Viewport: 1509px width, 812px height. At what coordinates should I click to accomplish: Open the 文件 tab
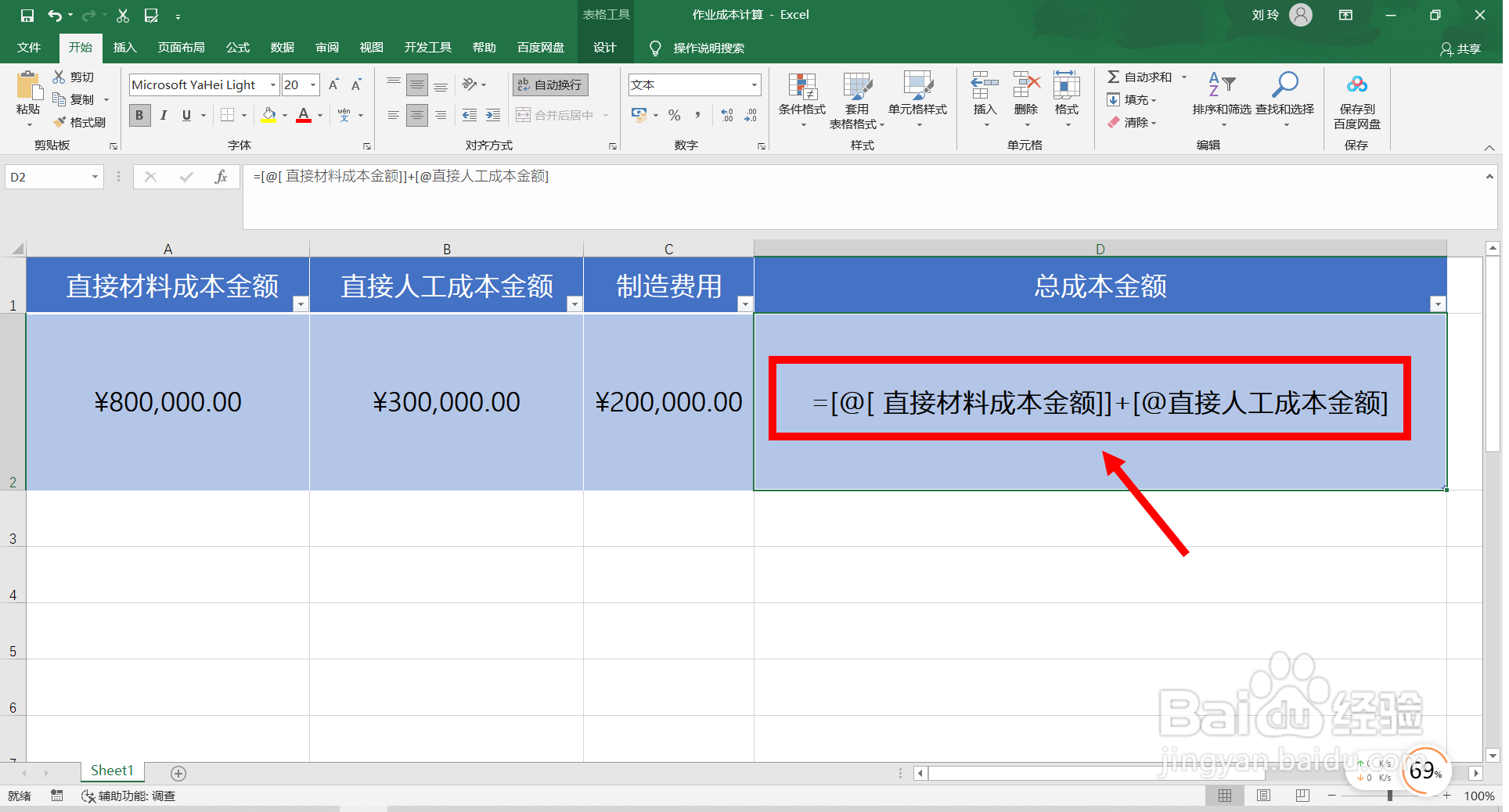(x=29, y=48)
